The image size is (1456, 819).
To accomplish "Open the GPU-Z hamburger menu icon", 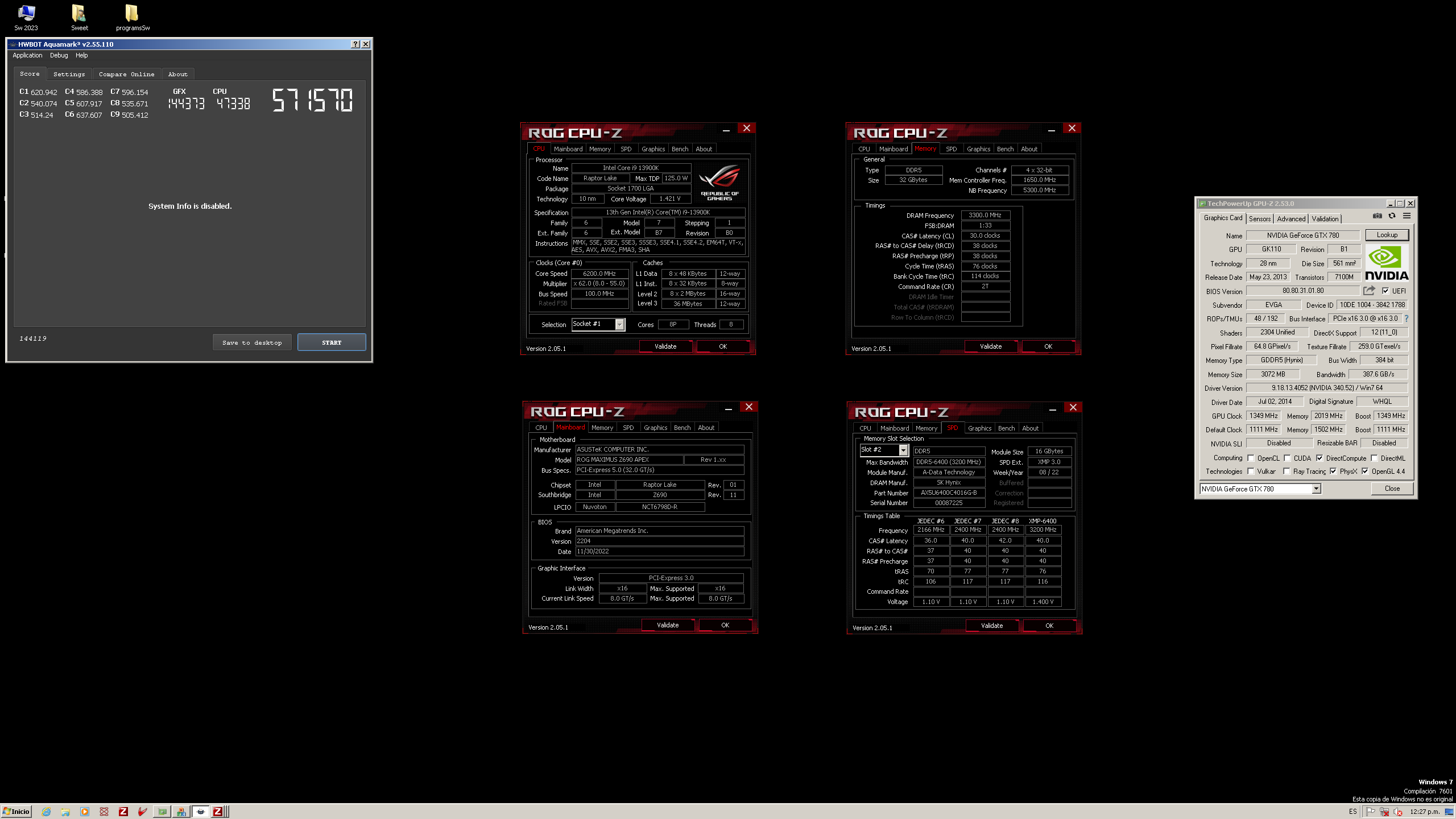I will 1407,216.
